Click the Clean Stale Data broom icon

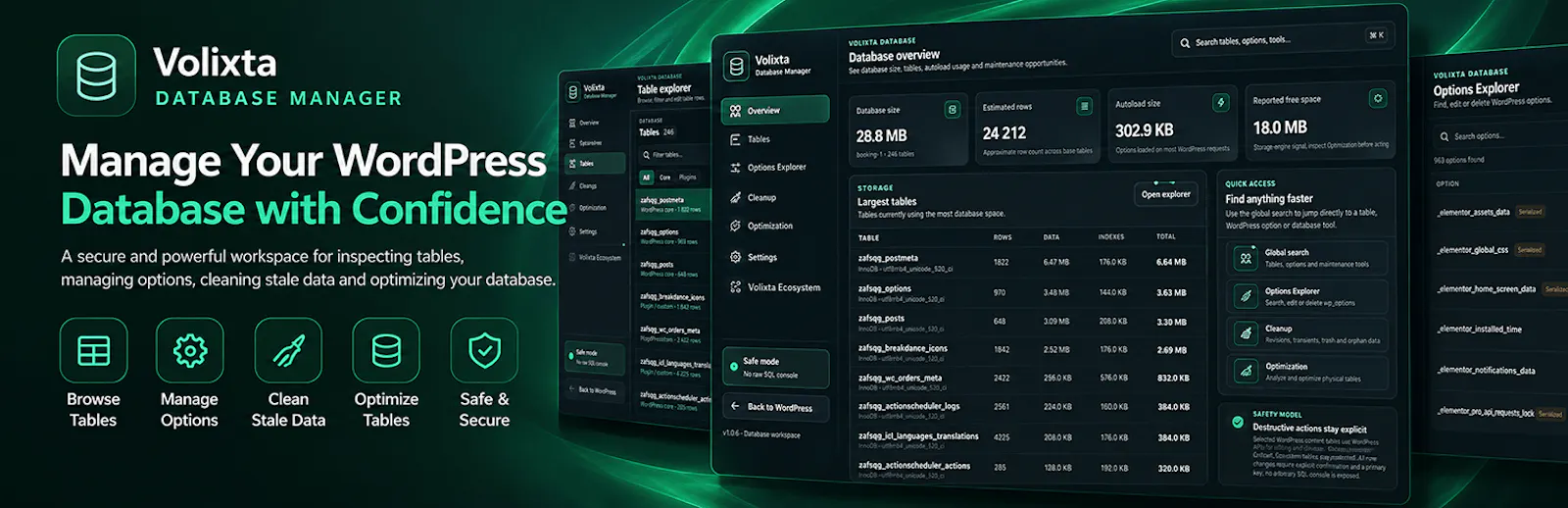(x=288, y=350)
